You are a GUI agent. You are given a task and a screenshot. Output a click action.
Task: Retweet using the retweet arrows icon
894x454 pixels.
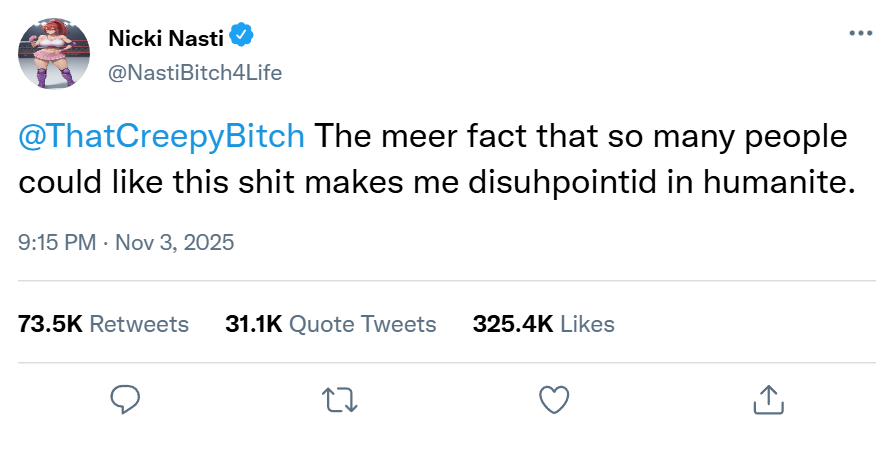click(341, 400)
